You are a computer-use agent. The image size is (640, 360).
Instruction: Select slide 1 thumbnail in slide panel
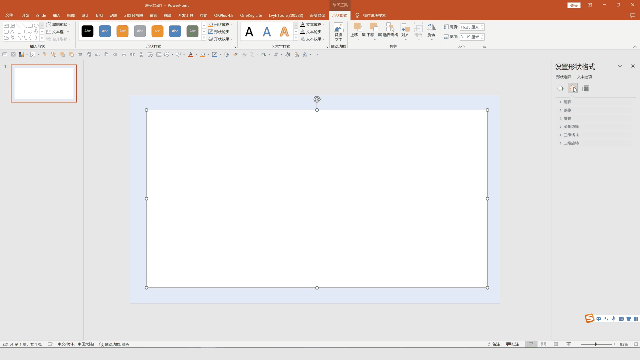44,83
